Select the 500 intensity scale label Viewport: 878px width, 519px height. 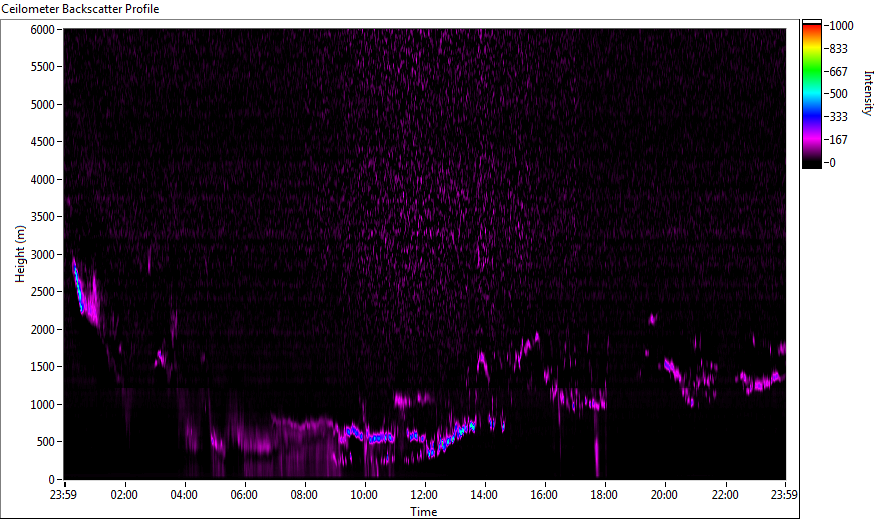pyautogui.click(x=839, y=94)
